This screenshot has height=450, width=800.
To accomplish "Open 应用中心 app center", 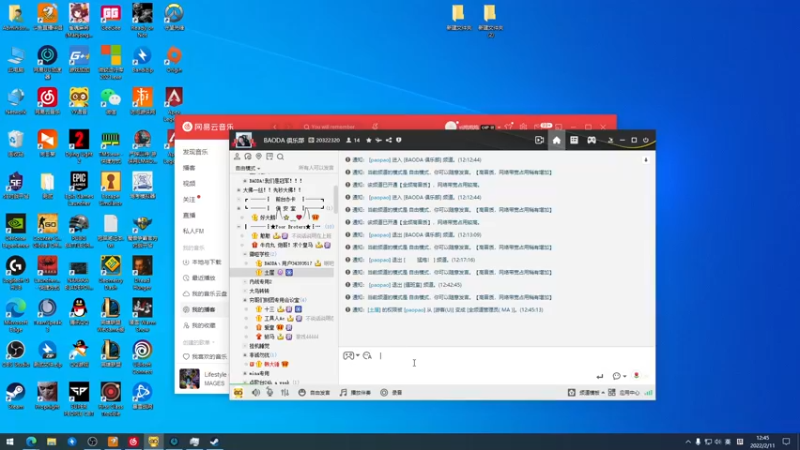I will [x=624, y=392].
